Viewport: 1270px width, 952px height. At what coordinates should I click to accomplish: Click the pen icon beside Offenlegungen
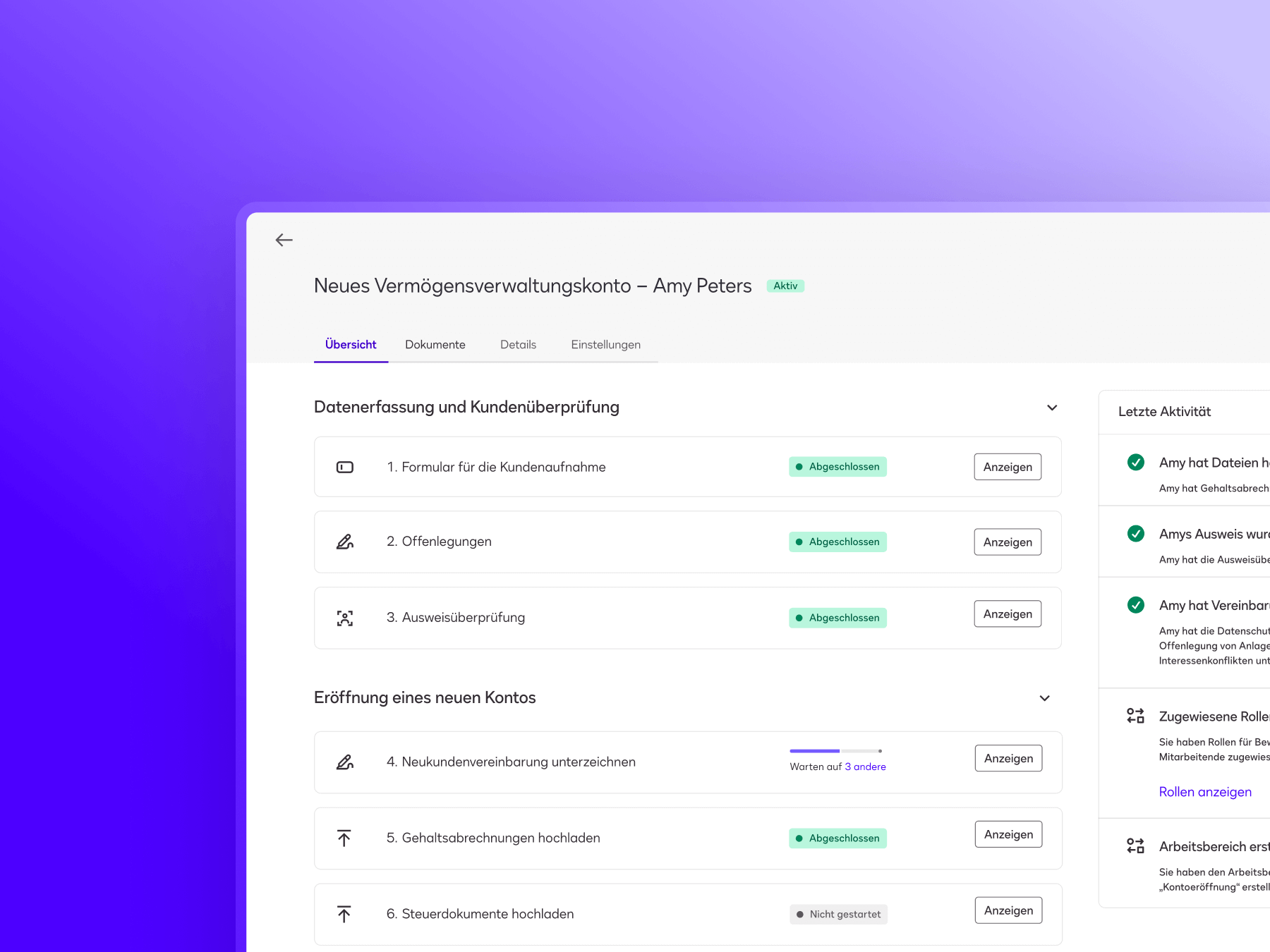click(344, 542)
